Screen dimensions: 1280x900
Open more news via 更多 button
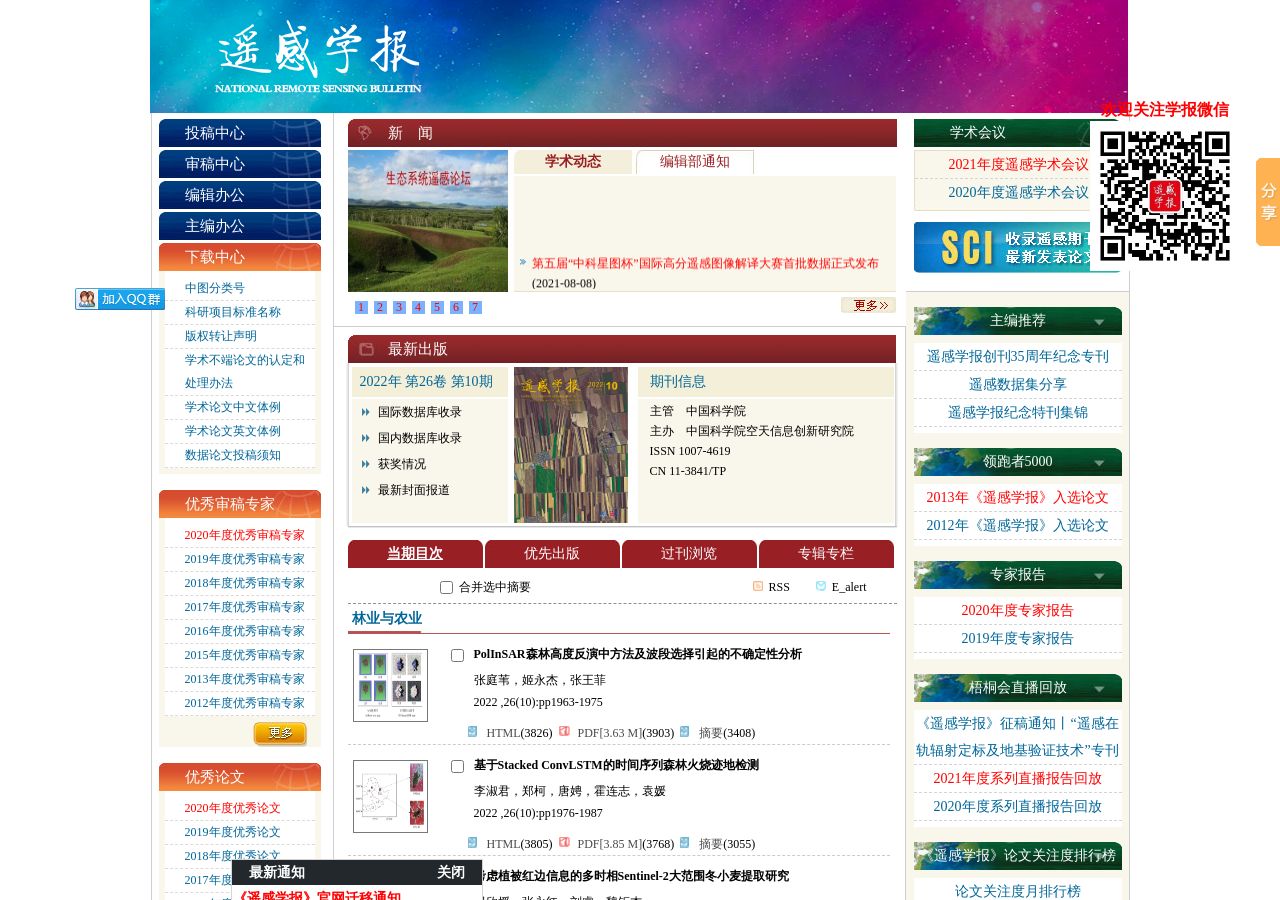[868, 305]
